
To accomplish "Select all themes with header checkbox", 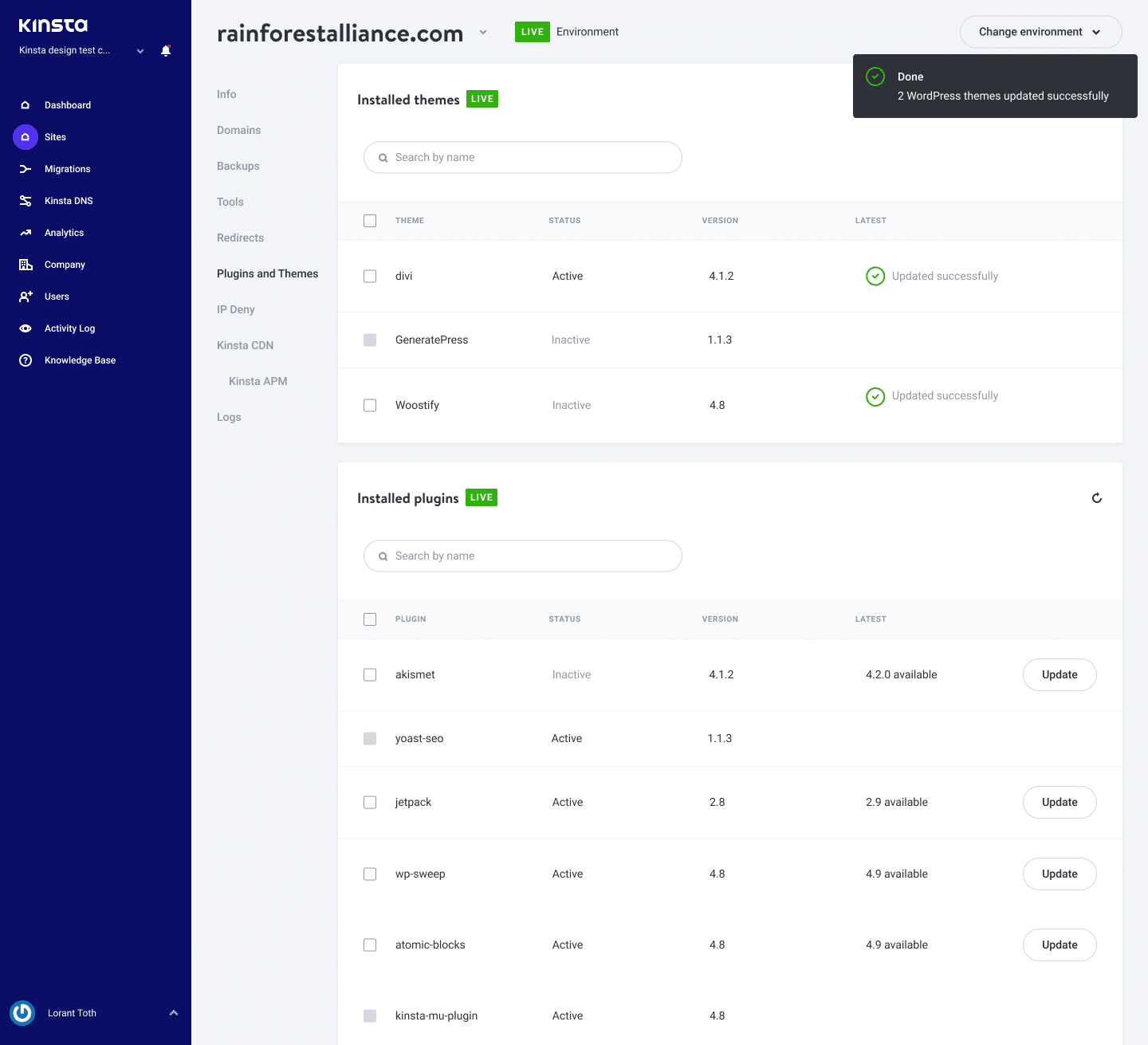I will [370, 221].
